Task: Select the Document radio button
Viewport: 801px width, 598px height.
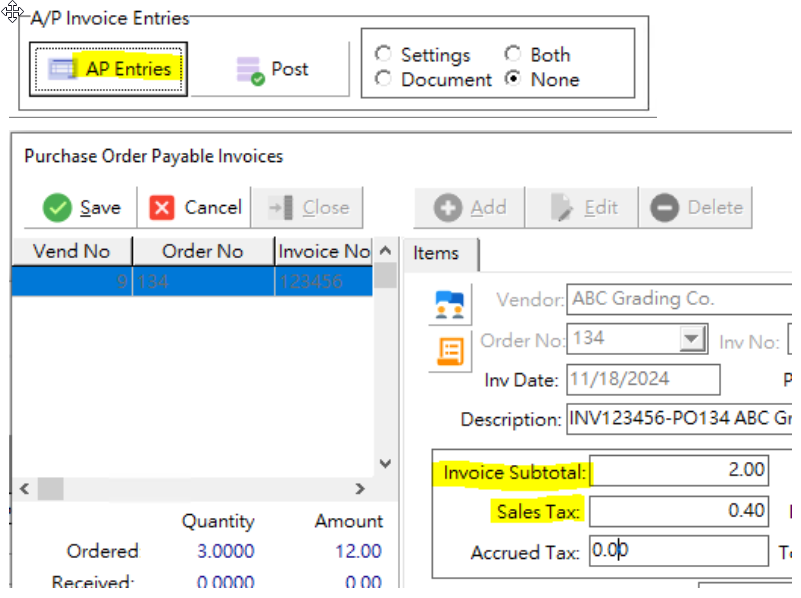Action: click(383, 79)
